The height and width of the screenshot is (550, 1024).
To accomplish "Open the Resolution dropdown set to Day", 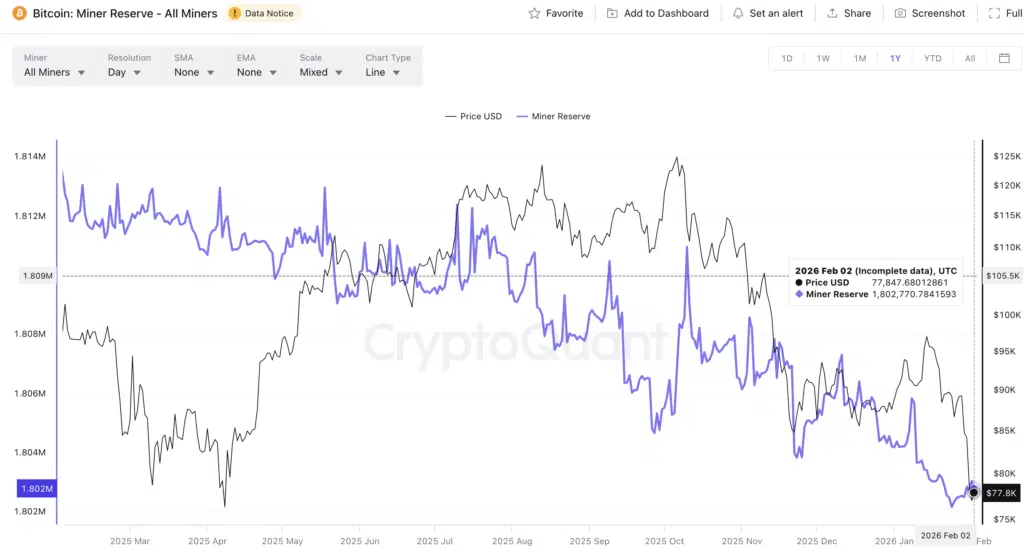I will [x=125, y=72].
